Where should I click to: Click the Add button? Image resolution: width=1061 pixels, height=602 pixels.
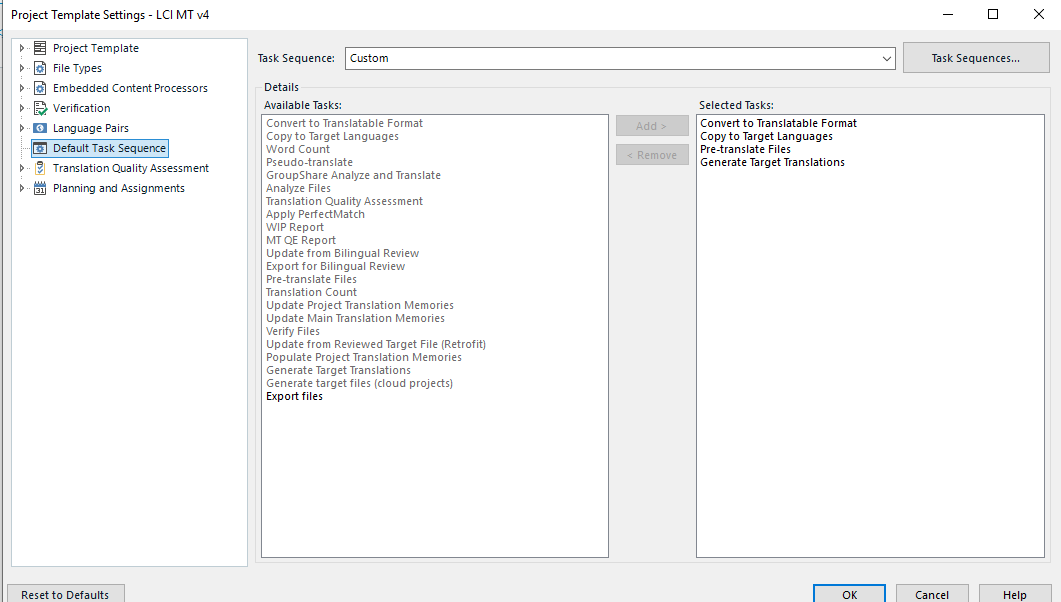click(x=652, y=125)
